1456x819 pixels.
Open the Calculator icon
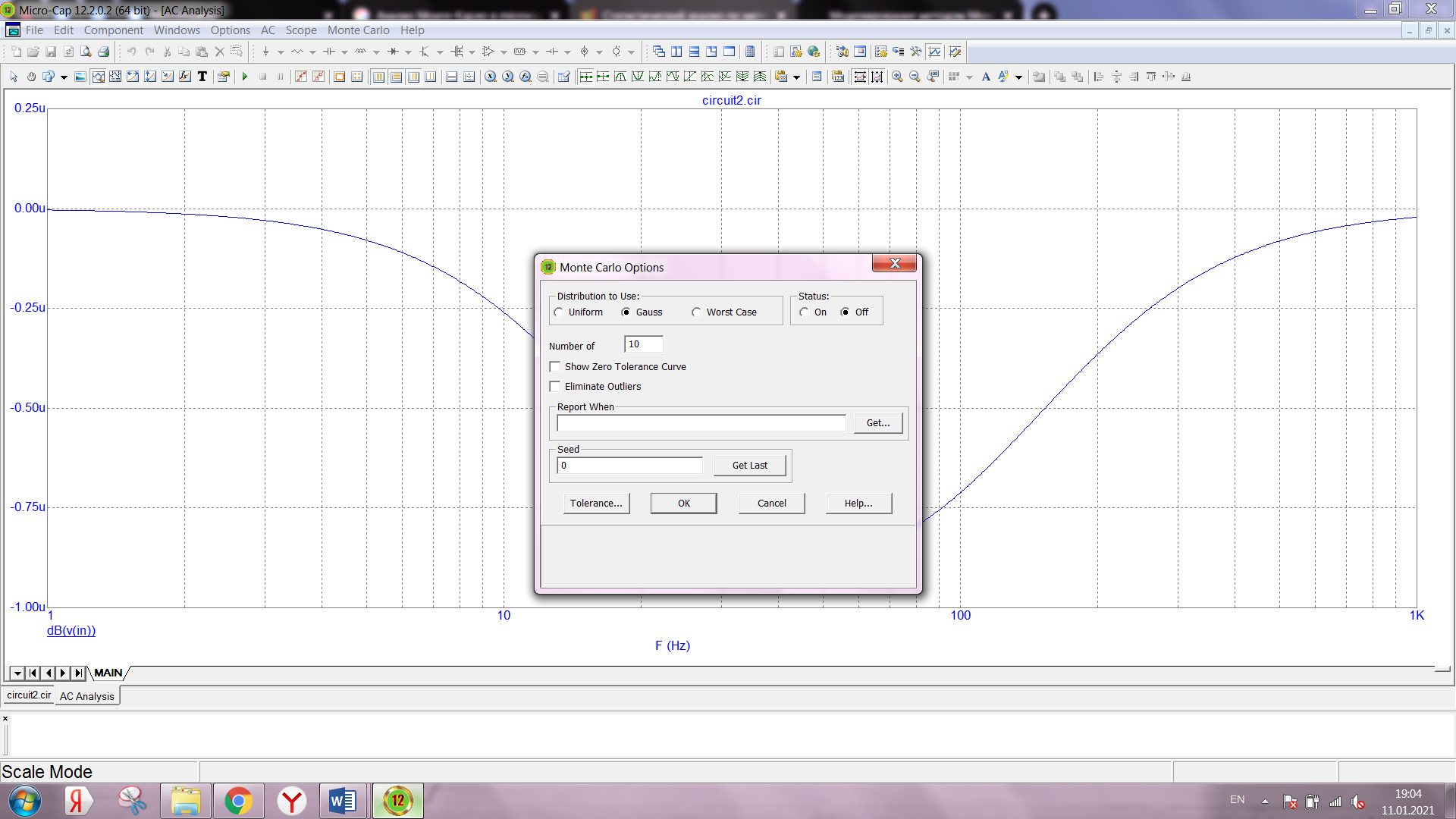[750, 52]
